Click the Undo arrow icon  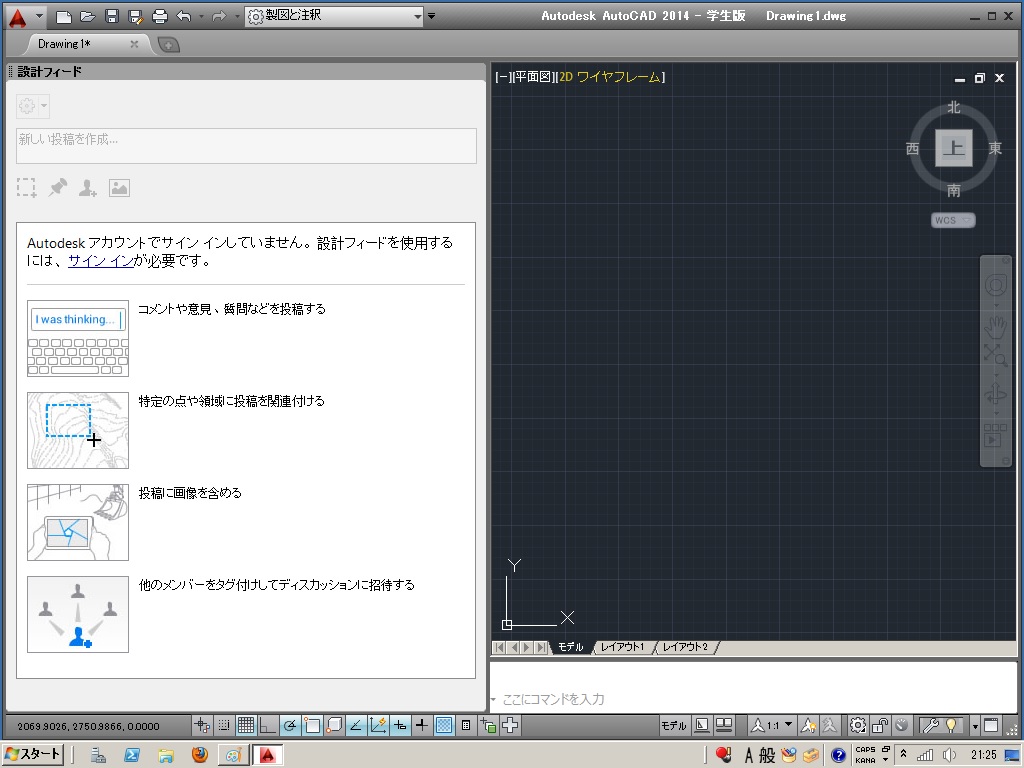(x=183, y=16)
